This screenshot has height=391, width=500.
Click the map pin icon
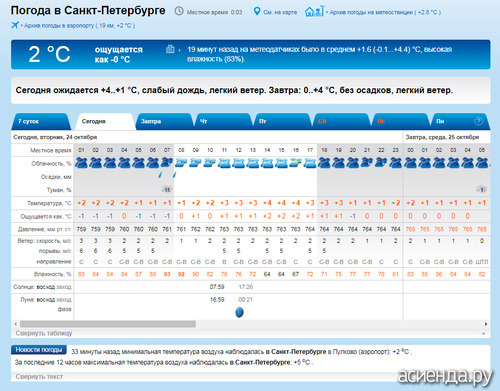tap(257, 12)
